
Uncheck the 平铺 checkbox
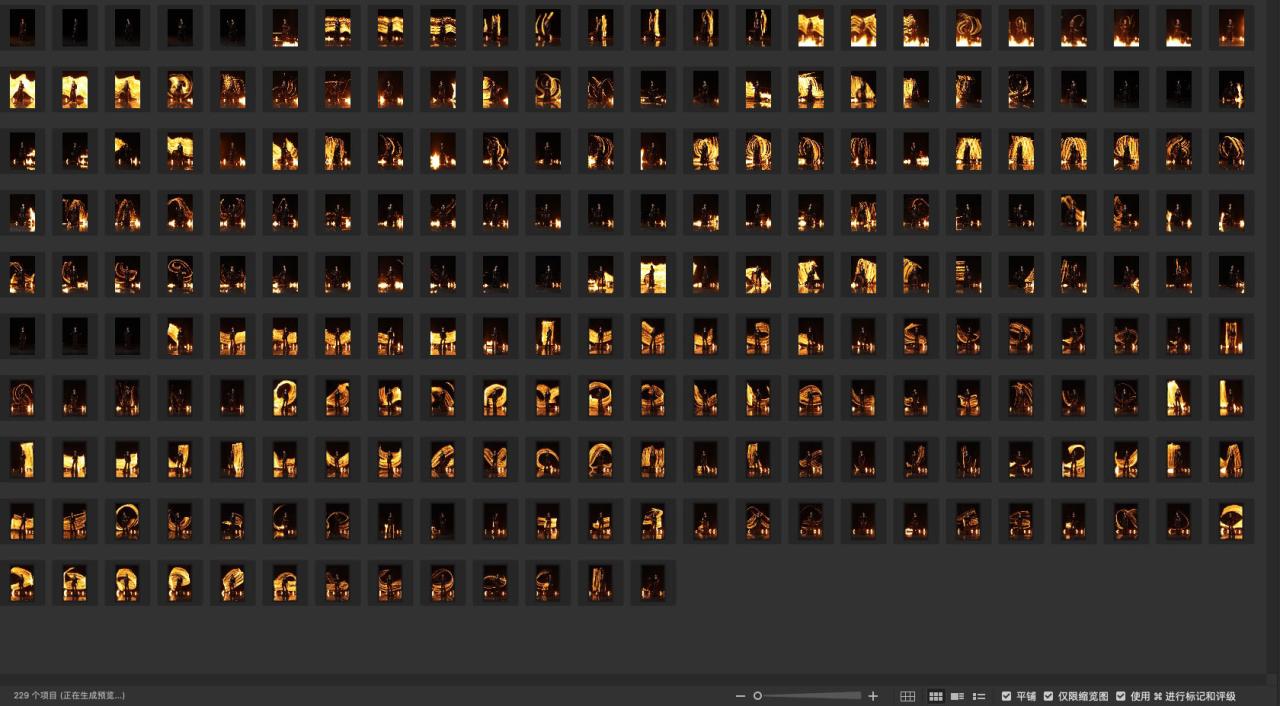tap(1006, 696)
